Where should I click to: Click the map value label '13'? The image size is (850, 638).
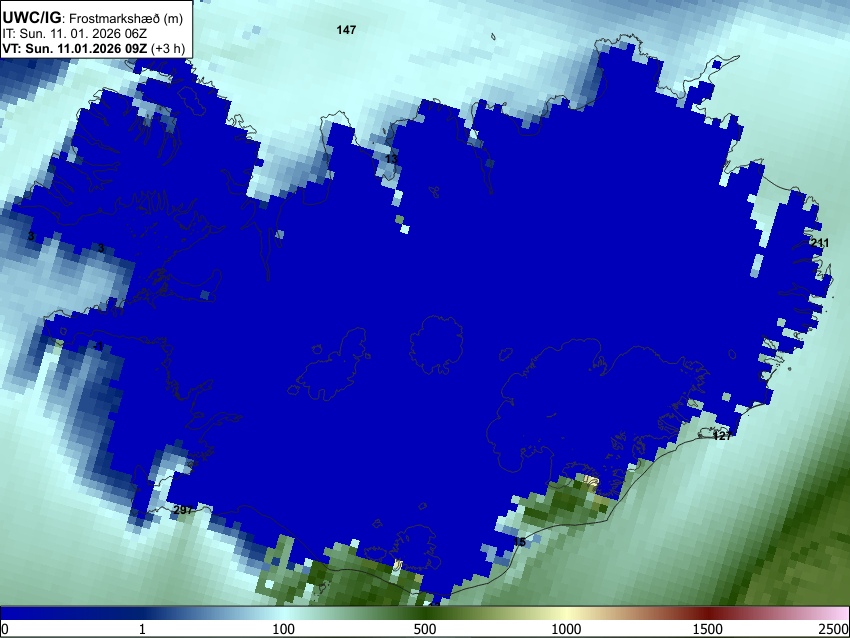click(x=391, y=159)
